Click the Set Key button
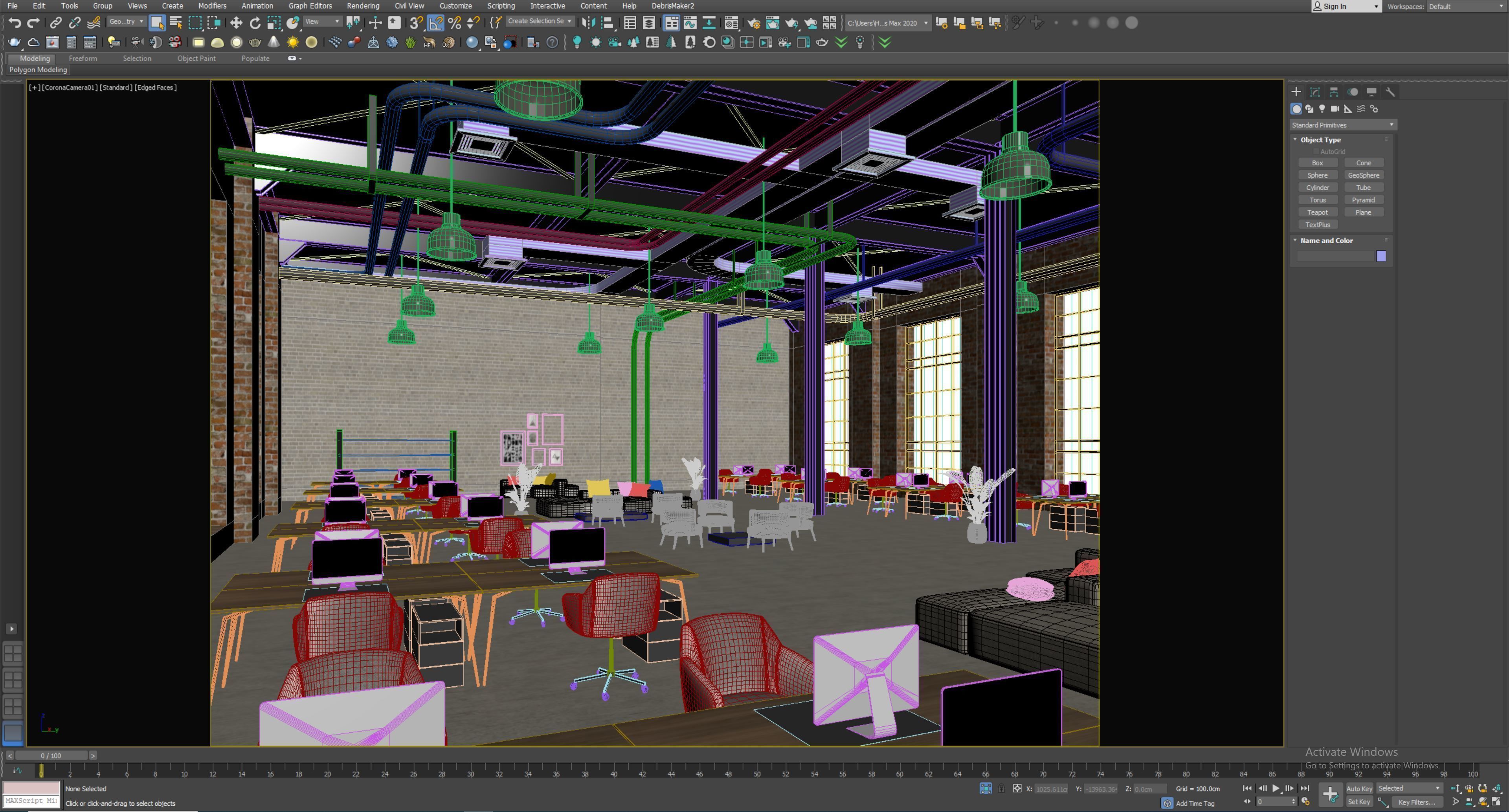Image resolution: width=1509 pixels, height=812 pixels. point(1359,802)
